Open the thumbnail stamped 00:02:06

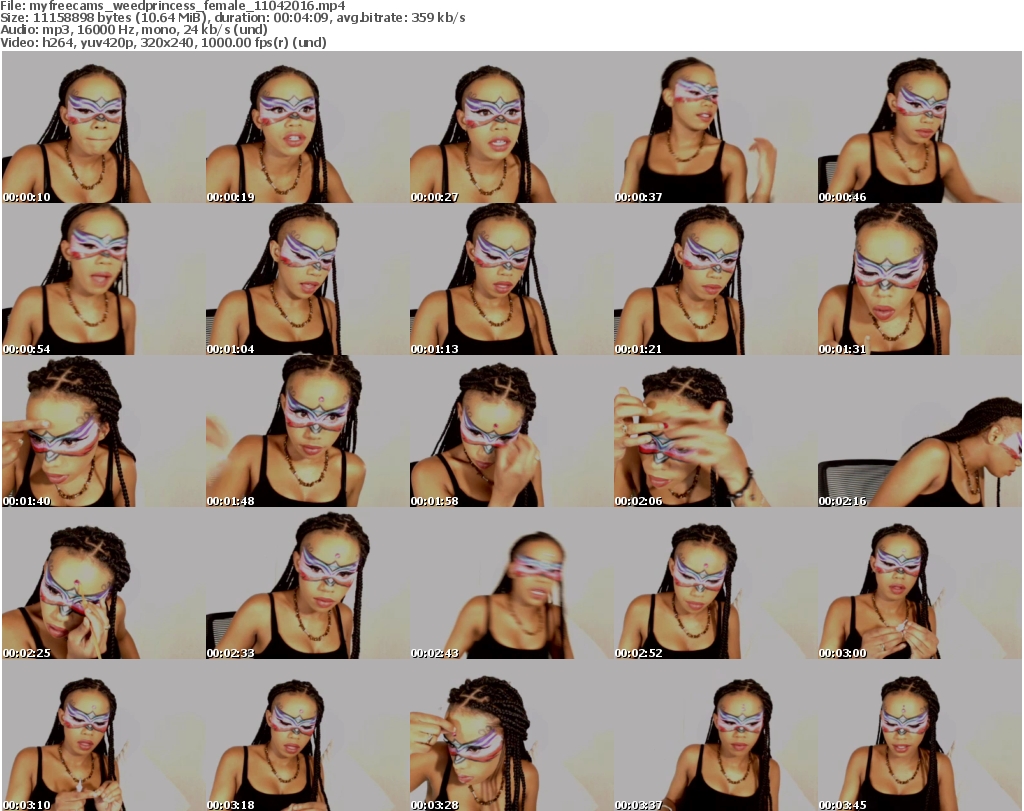pos(715,432)
